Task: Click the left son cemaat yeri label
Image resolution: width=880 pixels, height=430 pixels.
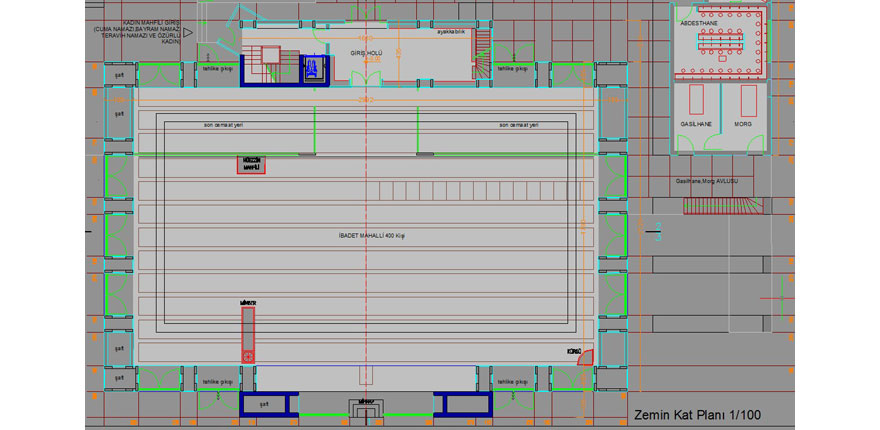Action: [223, 125]
